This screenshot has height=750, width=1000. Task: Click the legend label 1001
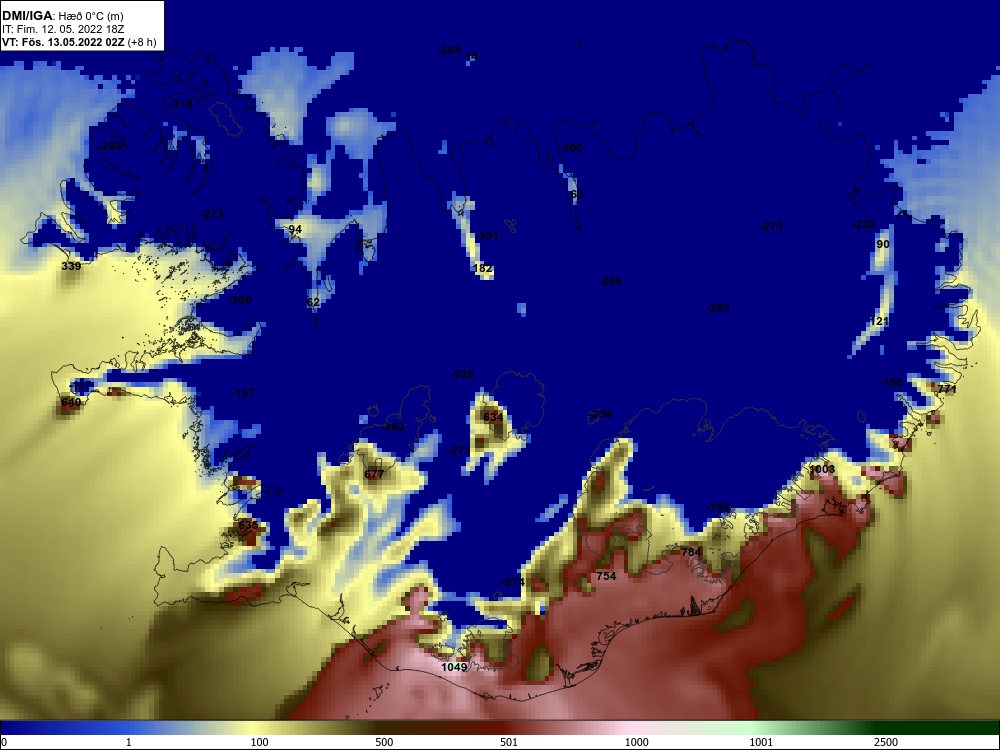pos(761,742)
